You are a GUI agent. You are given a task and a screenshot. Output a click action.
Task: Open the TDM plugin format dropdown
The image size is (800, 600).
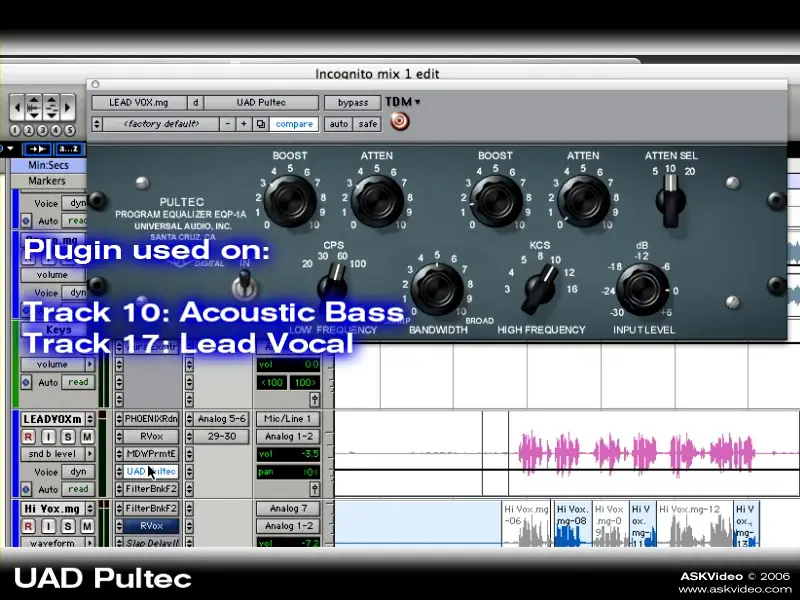click(x=403, y=102)
